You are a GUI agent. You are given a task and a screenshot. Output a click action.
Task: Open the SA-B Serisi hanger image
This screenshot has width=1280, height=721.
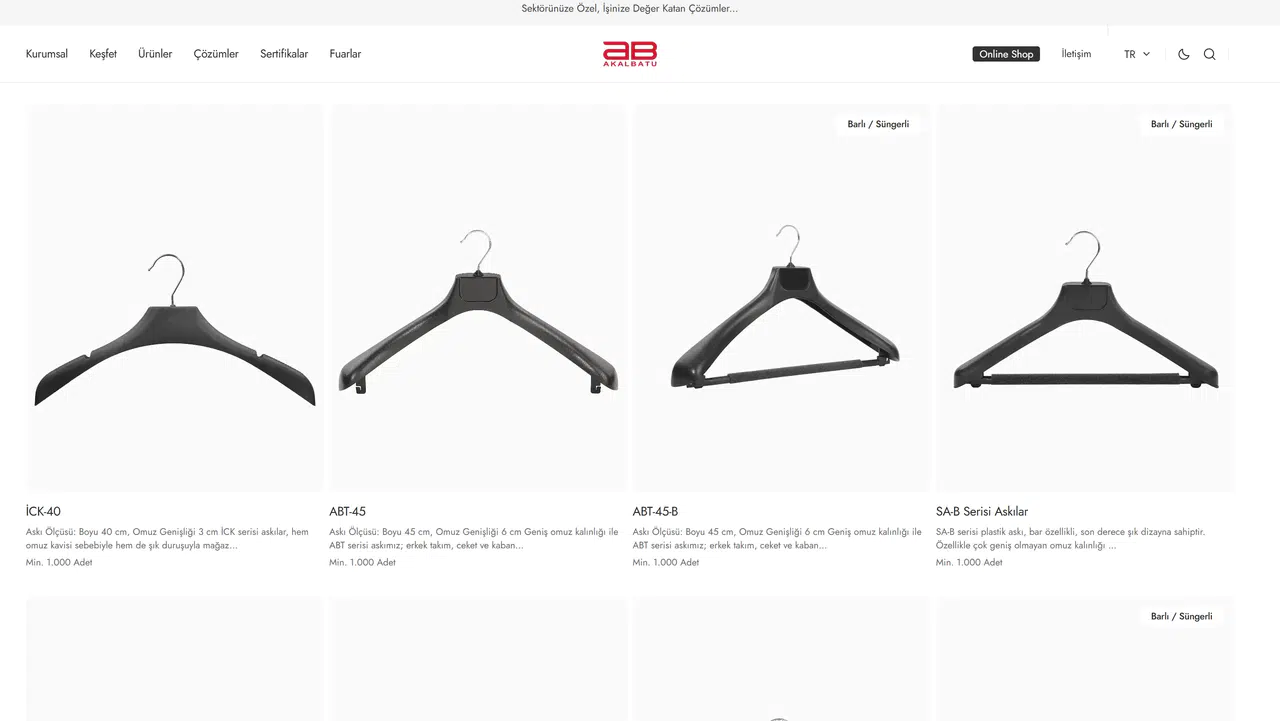coord(1085,297)
